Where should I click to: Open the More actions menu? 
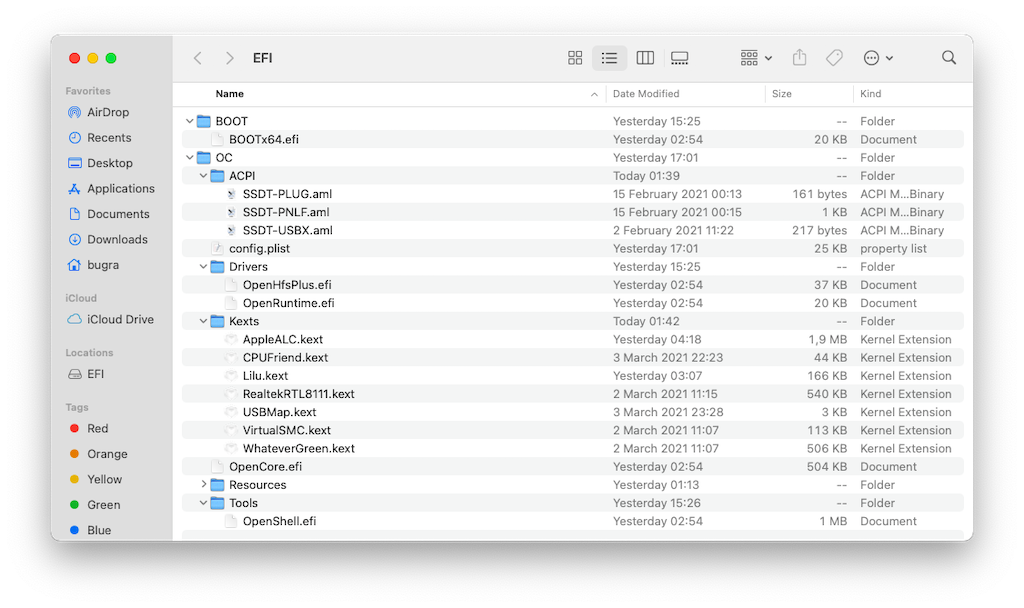pos(878,58)
